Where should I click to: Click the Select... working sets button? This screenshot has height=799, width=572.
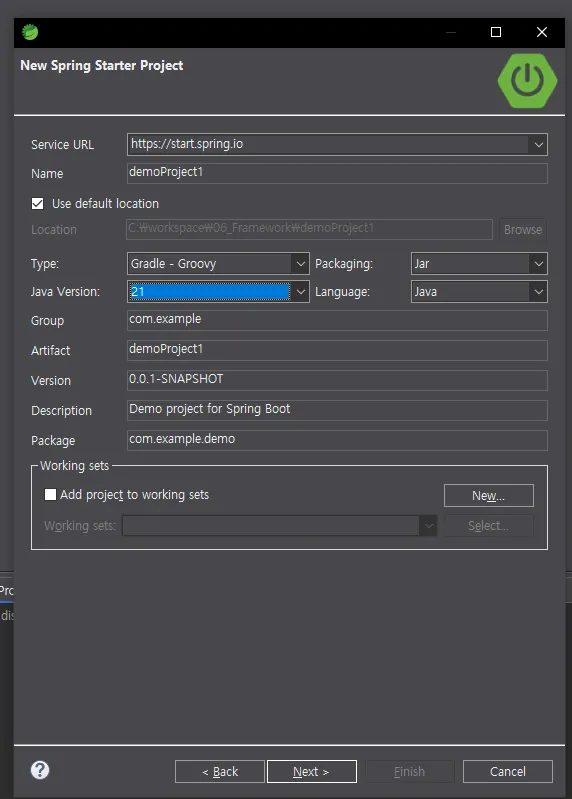coord(488,526)
